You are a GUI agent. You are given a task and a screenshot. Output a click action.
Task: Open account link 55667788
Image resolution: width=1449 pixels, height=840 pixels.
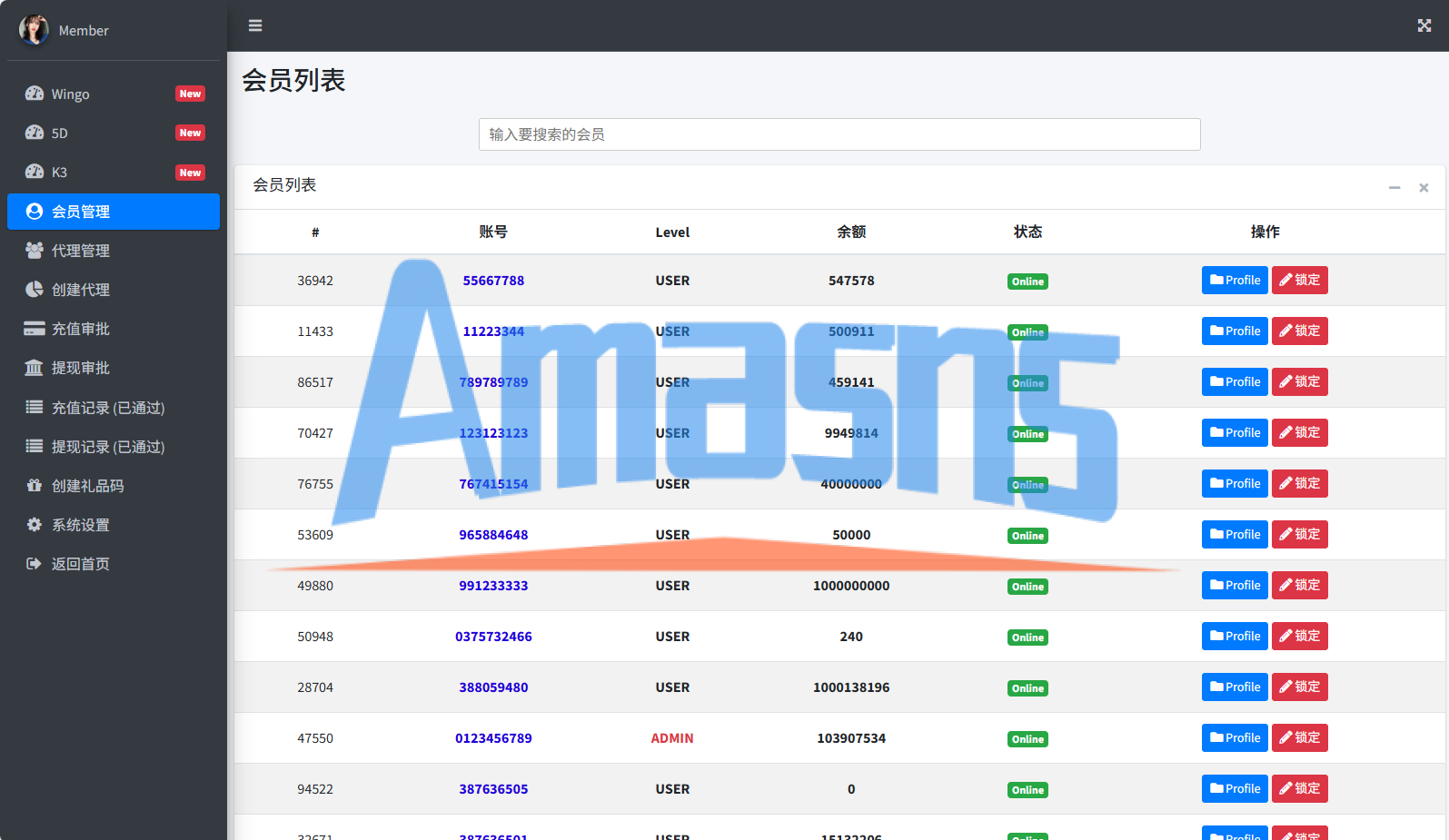pyautogui.click(x=493, y=281)
